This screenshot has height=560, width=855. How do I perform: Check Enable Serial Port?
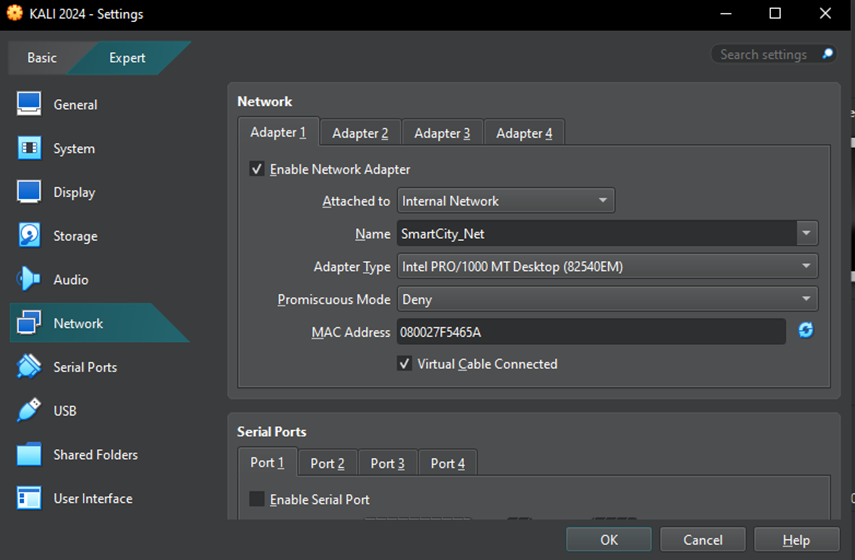coord(257,499)
